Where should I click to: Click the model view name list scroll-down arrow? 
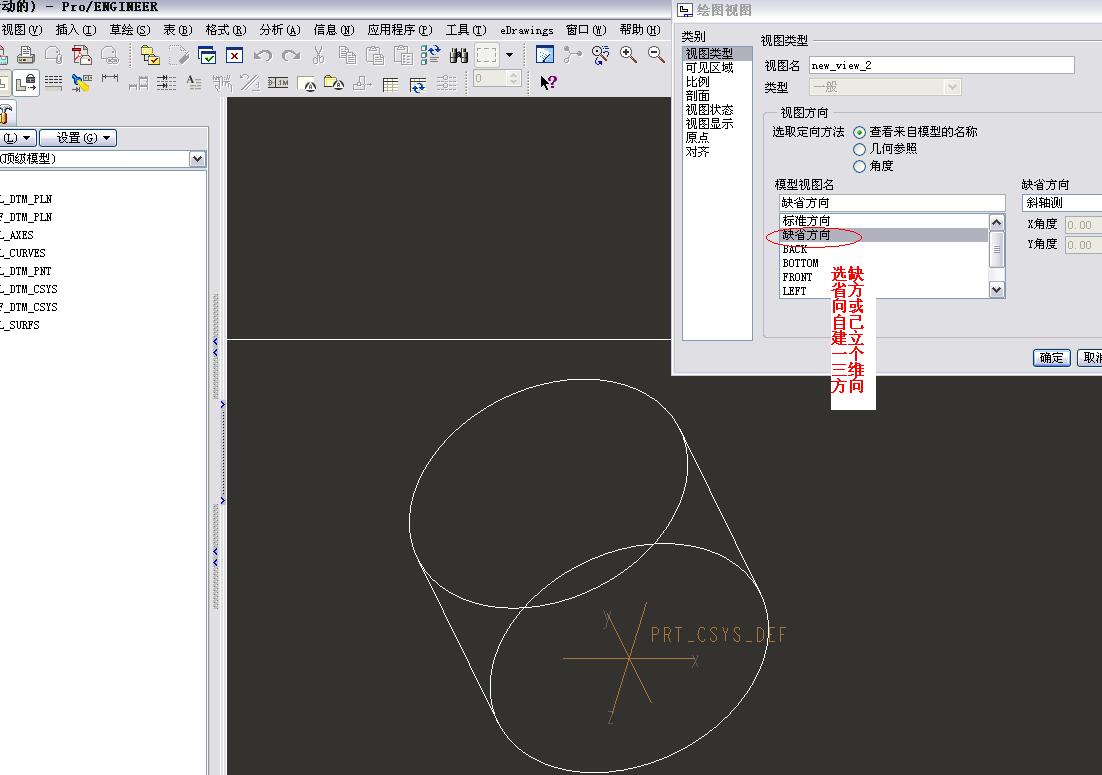pyautogui.click(x=997, y=289)
